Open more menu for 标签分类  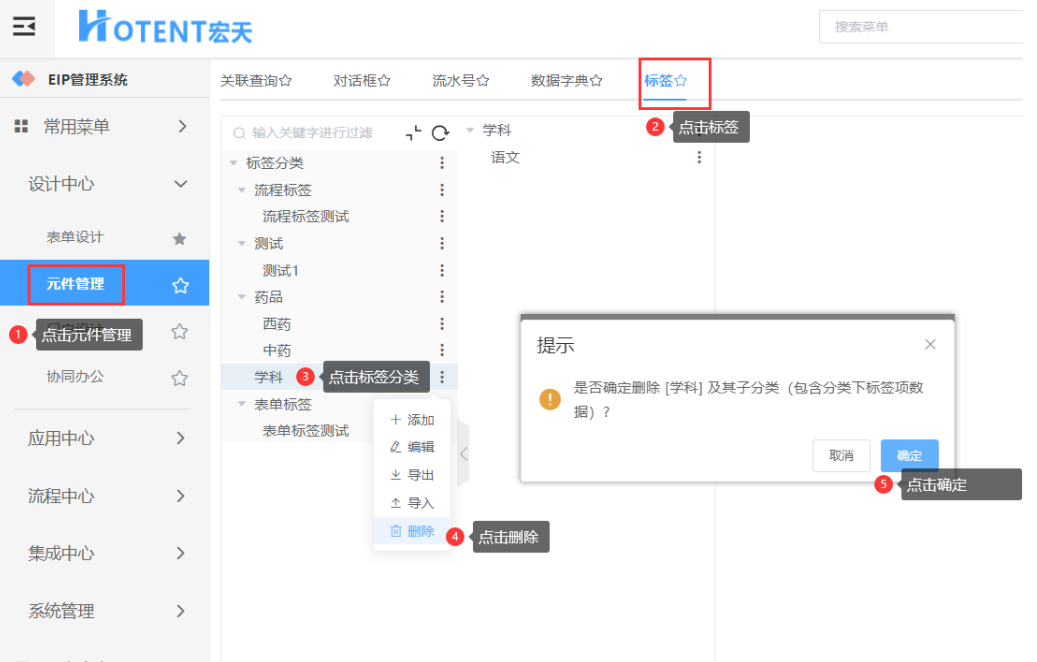tap(442, 163)
